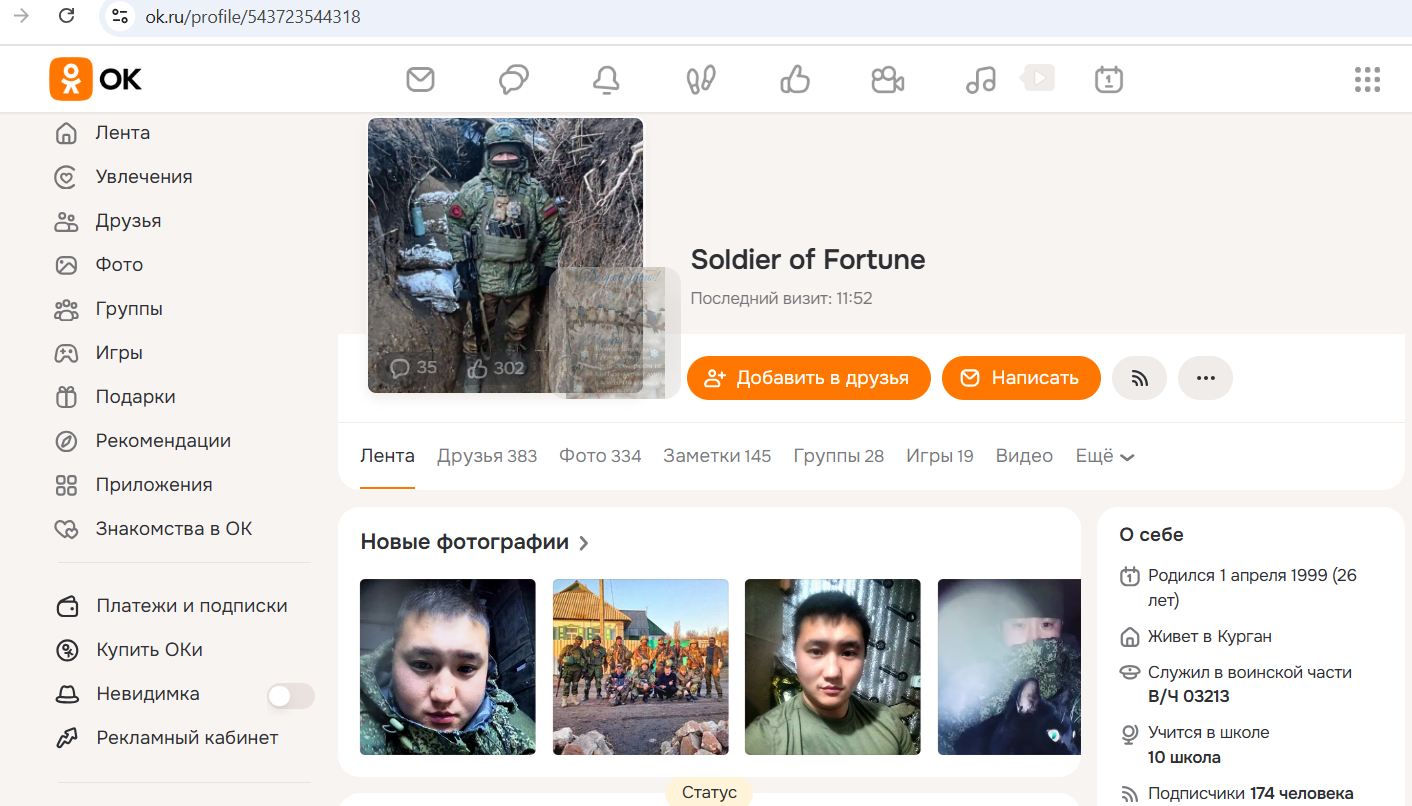
Task: Switch to the Заметки 145 tab
Action: point(716,456)
